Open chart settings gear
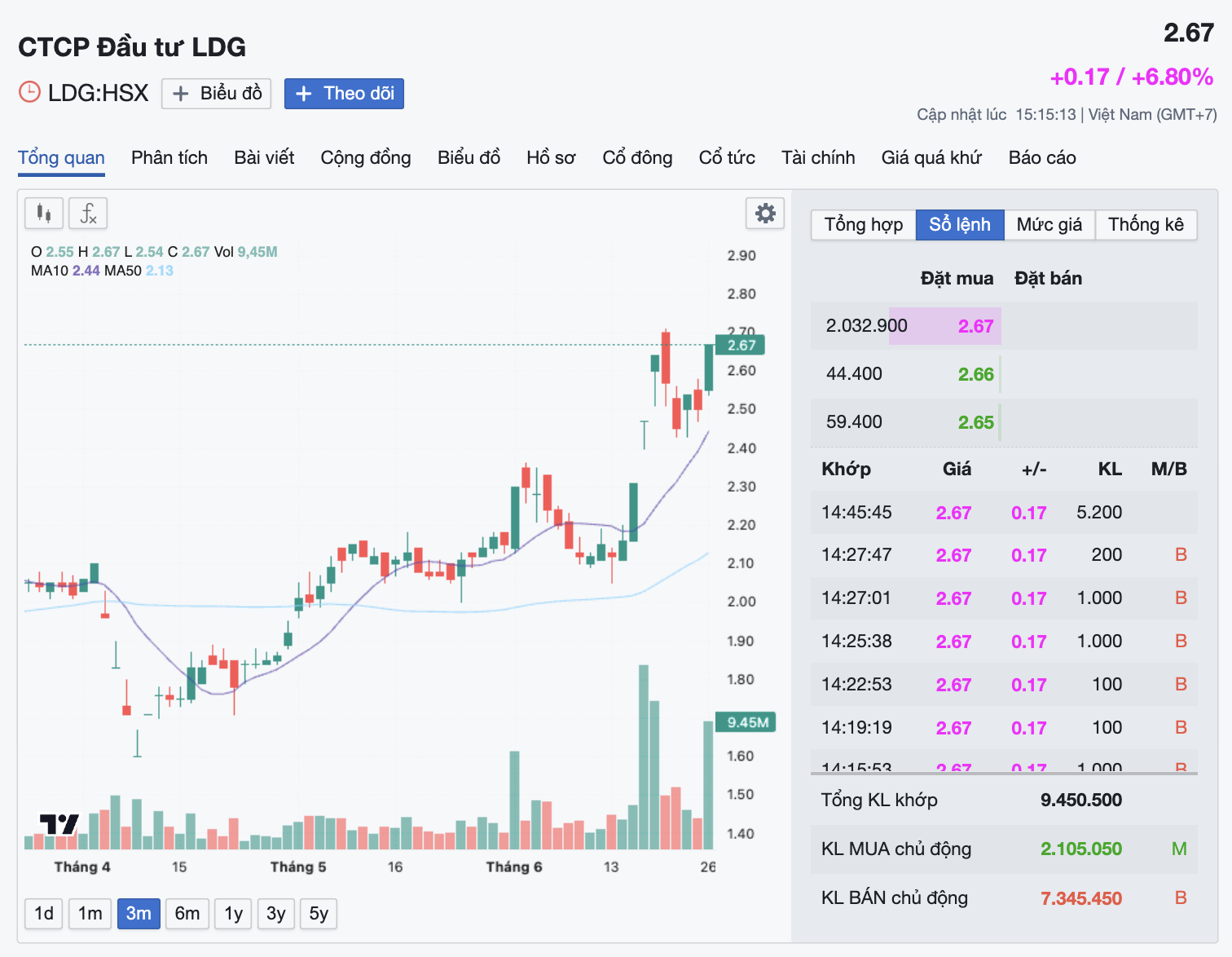Image resolution: width=1232 pixels, height=957 pixels. click(765, 214)
